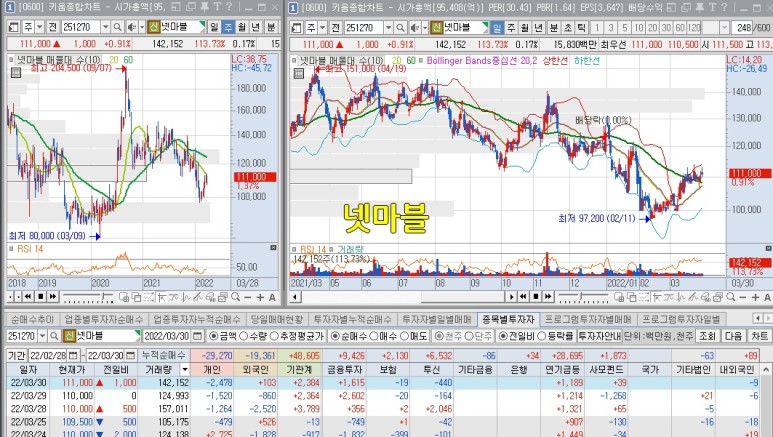Adjust zoom slider under right chart
The height and width of the screenshot is (437, 773).
tap(583, 297)
